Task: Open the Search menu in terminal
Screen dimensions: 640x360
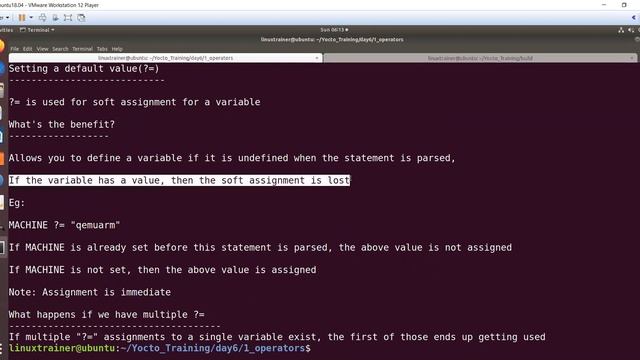Action: tap(60, 49)
